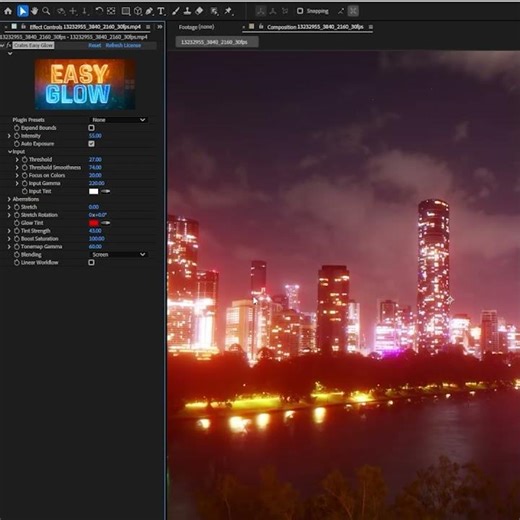Open the Blending mode Screen dropdown

pyautogui.click(x=119, y=254)
